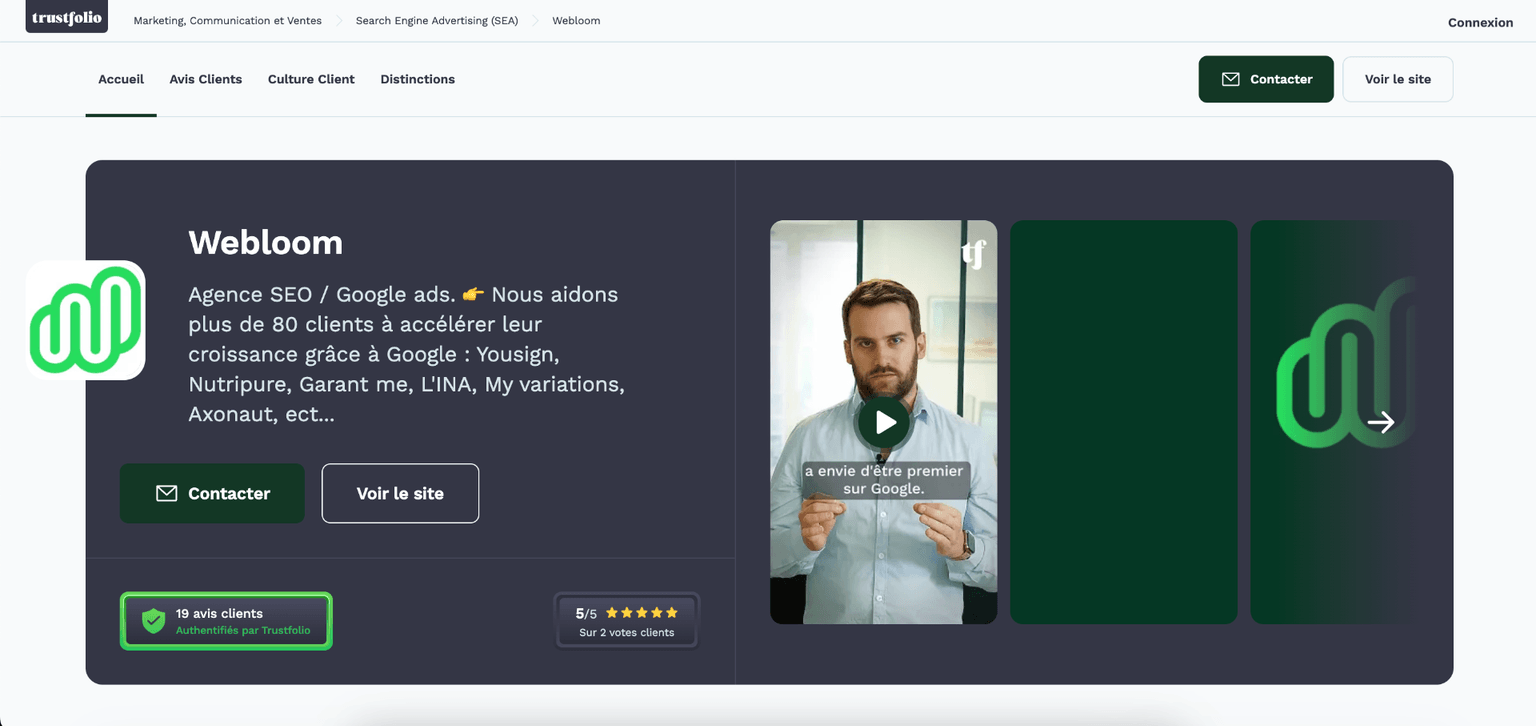Open the Connexion login link
The width and height of the screenshot is (1536, 726).
pyautogui.click(x=1480, y=22)
